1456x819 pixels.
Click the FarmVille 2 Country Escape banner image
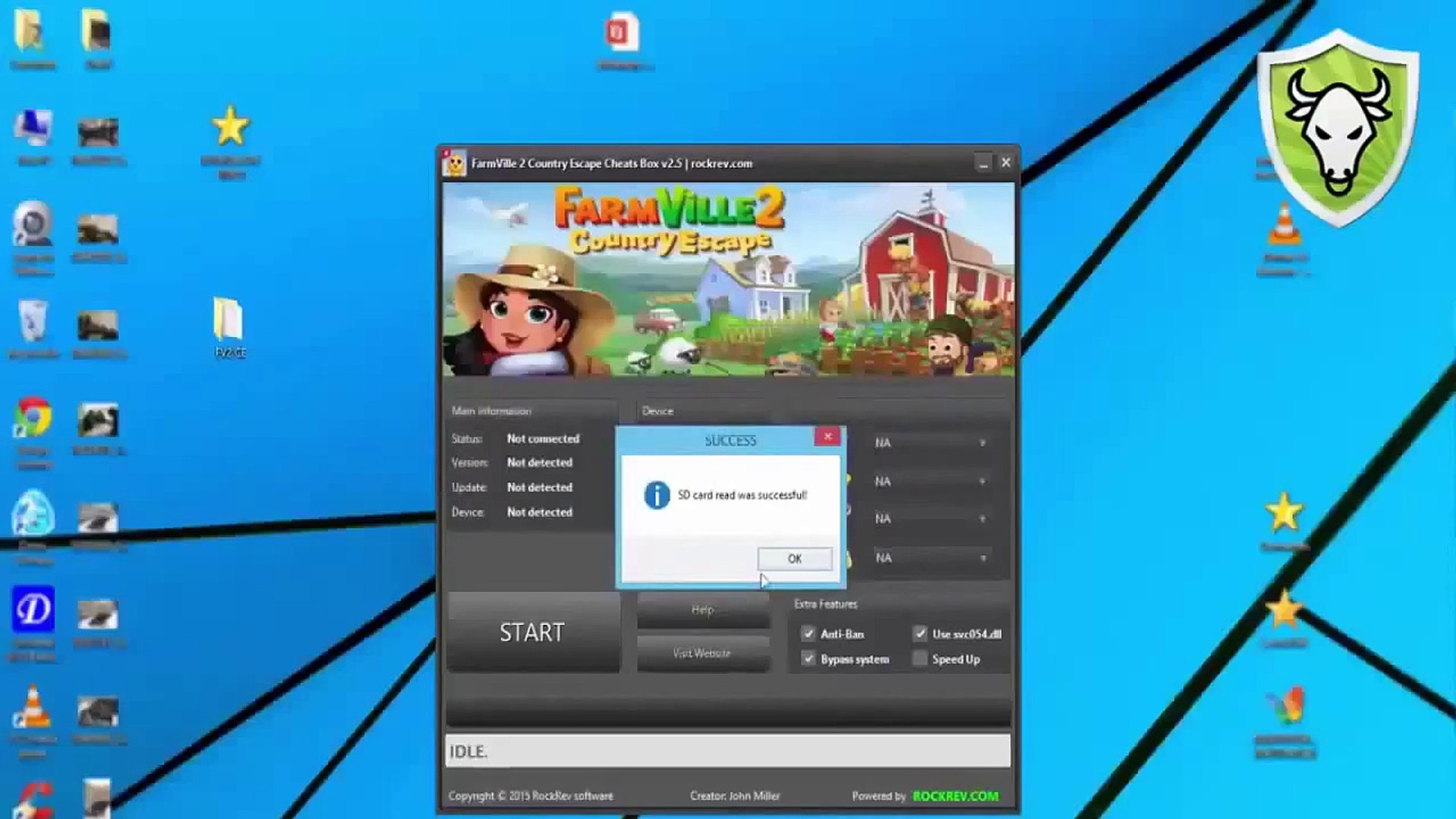[728, 279]
